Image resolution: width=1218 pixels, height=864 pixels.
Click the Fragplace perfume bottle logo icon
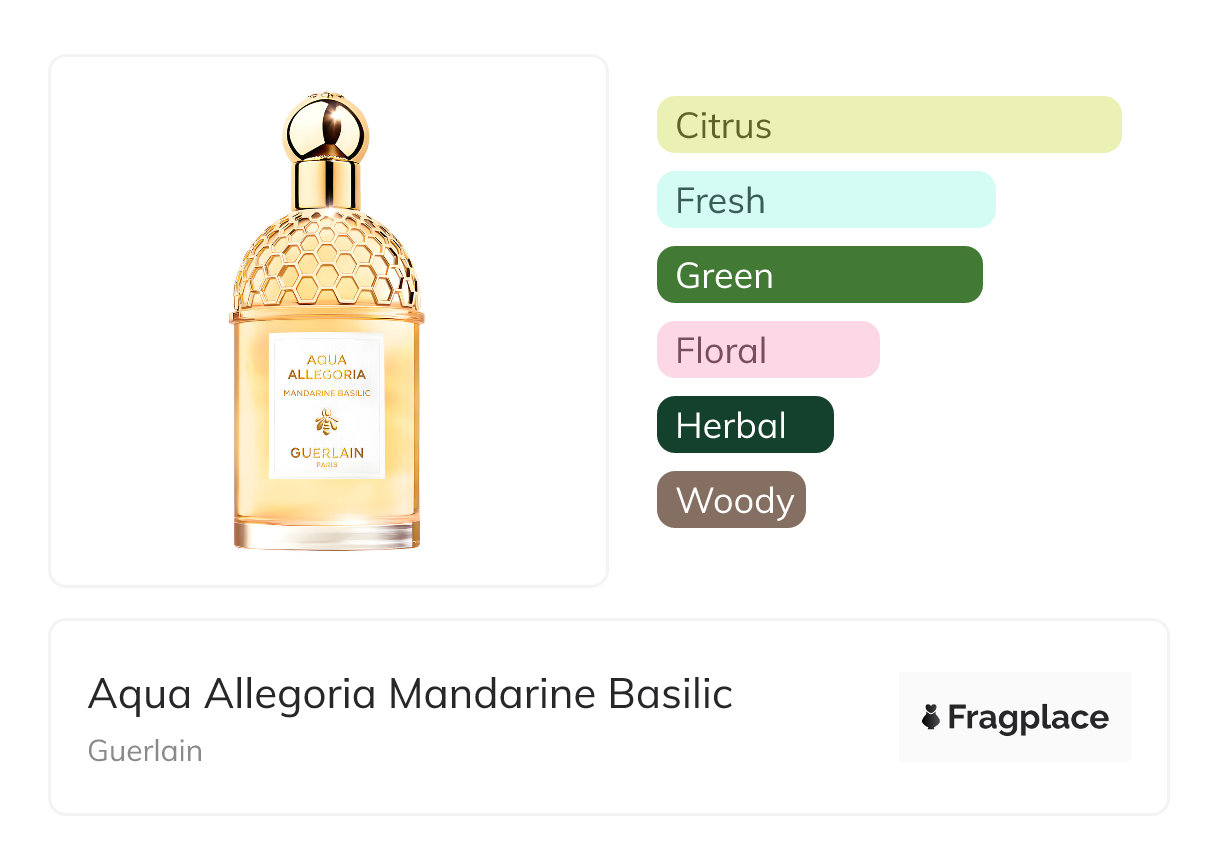[x=931, y=717]
